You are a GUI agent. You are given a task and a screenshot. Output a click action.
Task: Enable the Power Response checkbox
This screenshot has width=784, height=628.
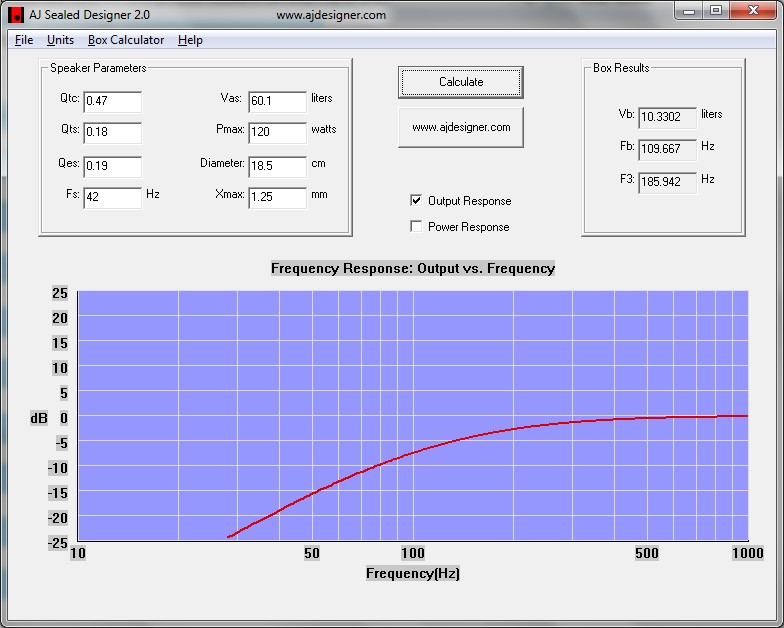pos(416,227)
